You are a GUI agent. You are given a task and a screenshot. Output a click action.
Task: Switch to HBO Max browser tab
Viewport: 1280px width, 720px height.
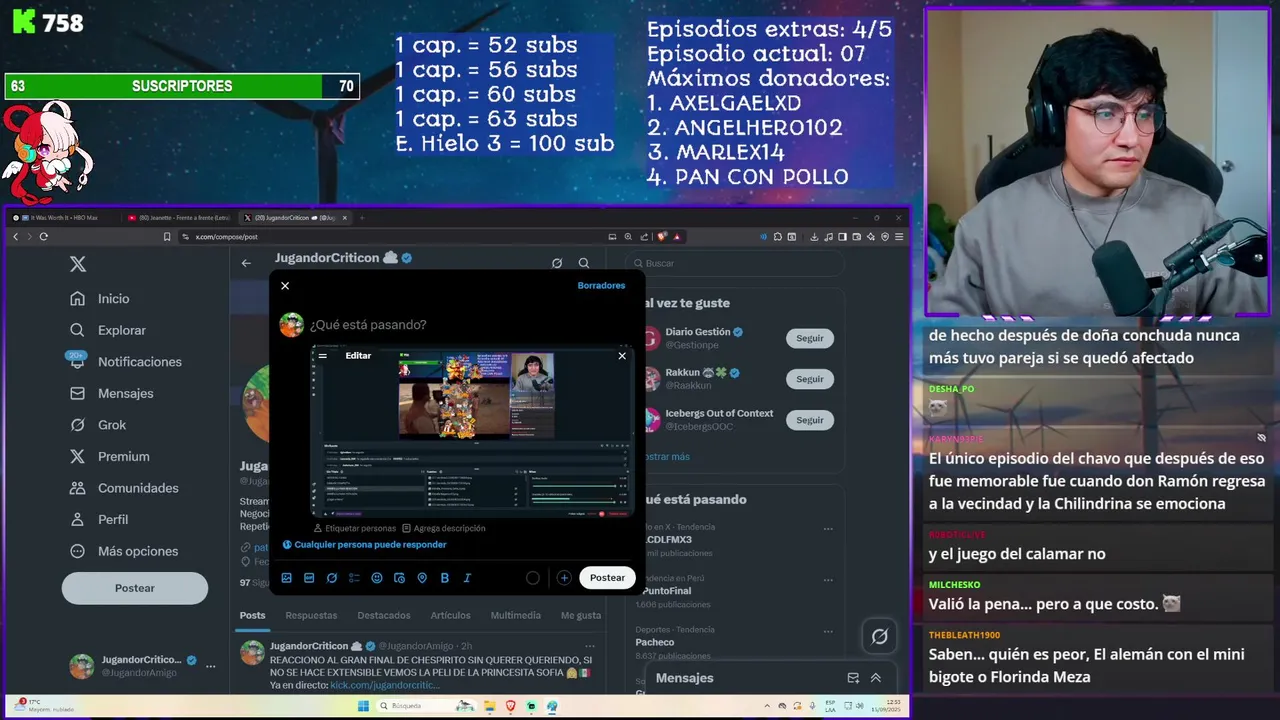(x=62, y=218)
